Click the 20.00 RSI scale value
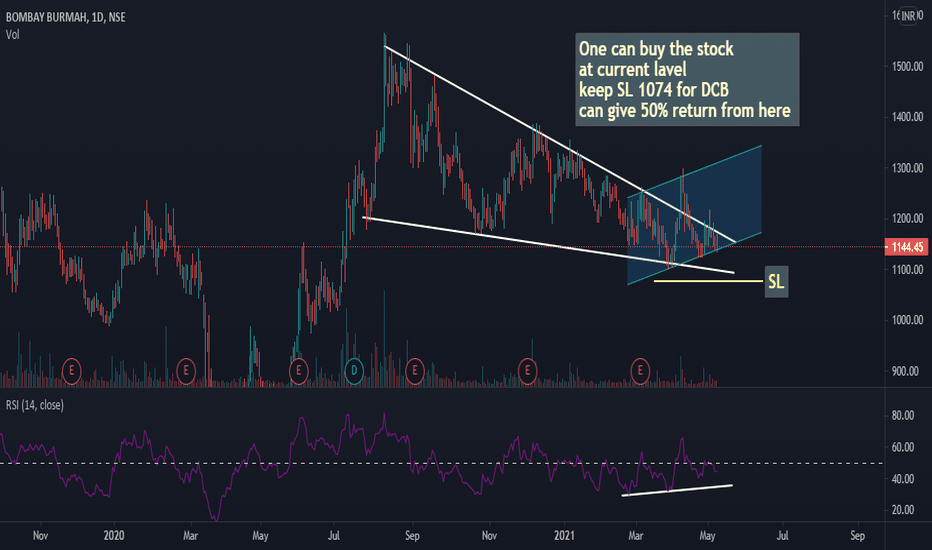Viewport: 932px width, 550px height. click(903, 510)
